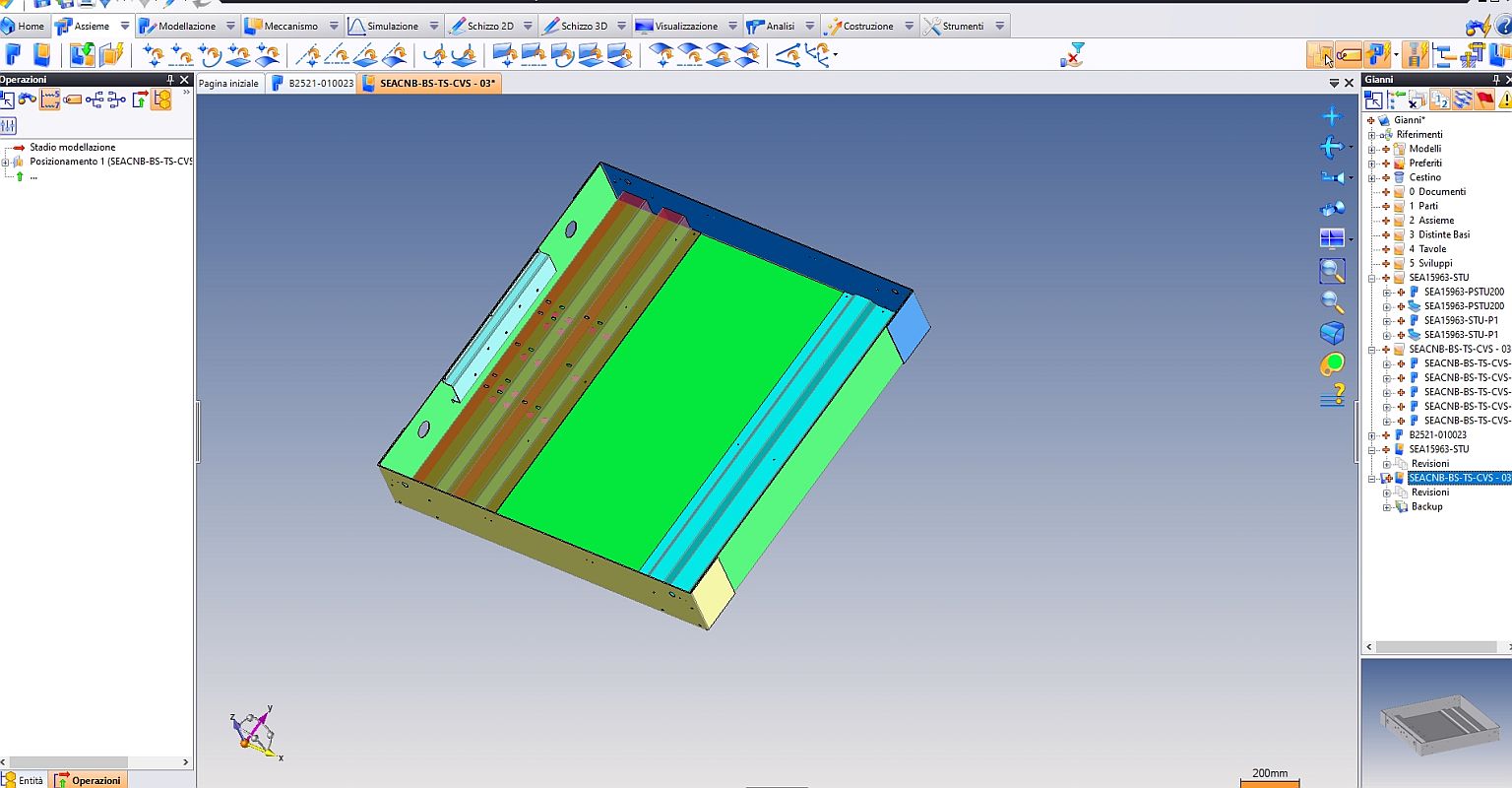Switch to the Entità bottom tab
Image resolution: width=1512 pixels, height=788 pixels.
tap(24, 780)
